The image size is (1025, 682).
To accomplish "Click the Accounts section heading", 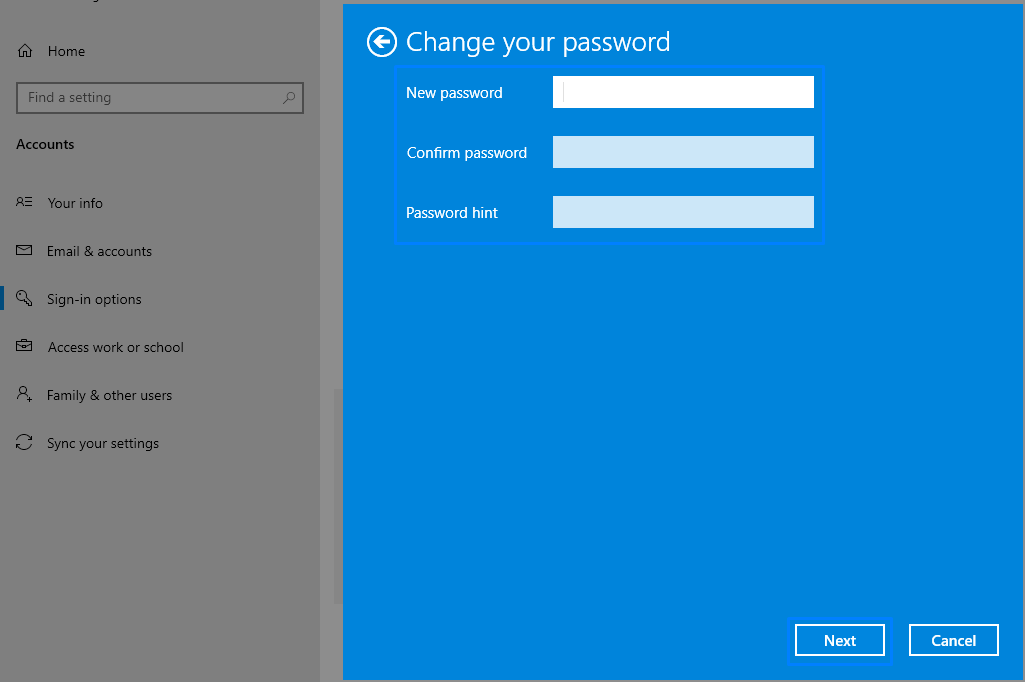I will point(45,145).
